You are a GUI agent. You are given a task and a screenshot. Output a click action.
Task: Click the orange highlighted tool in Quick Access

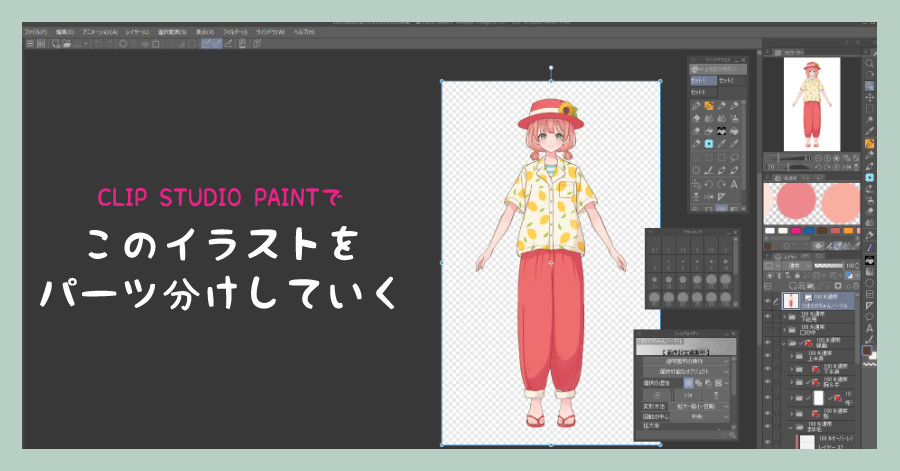707,105
